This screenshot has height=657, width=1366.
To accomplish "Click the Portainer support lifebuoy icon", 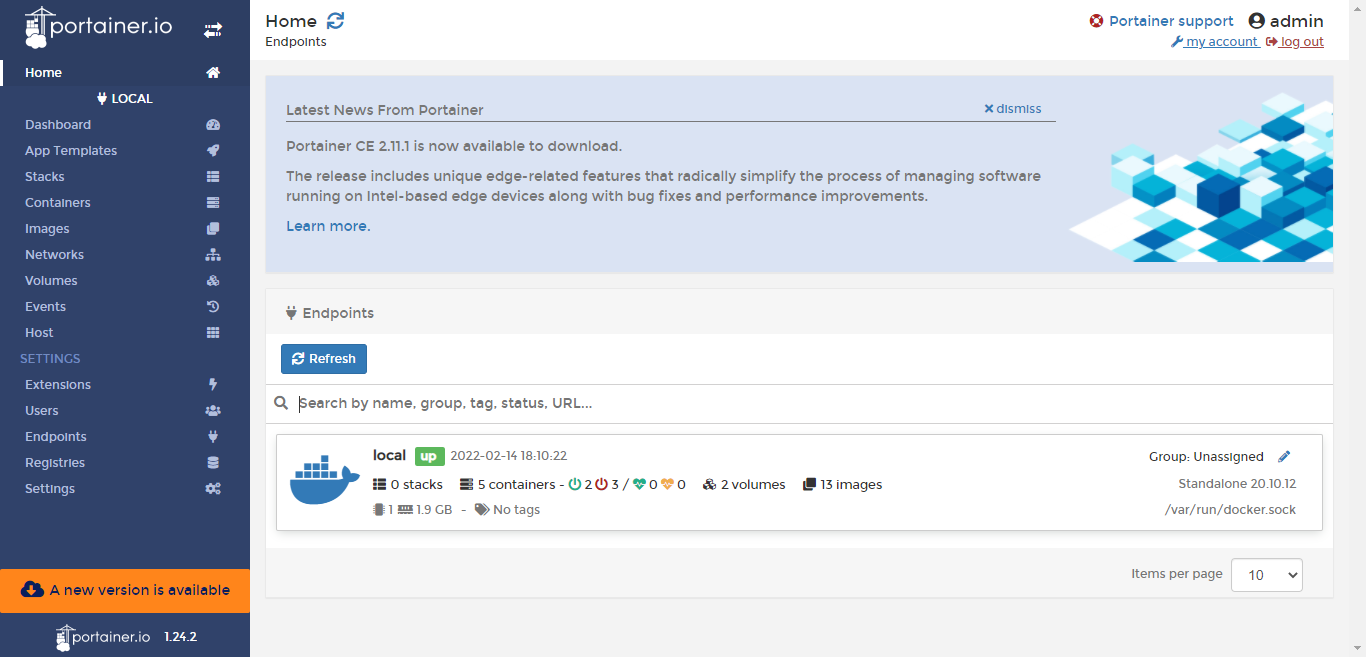I will coord(1097,21).
